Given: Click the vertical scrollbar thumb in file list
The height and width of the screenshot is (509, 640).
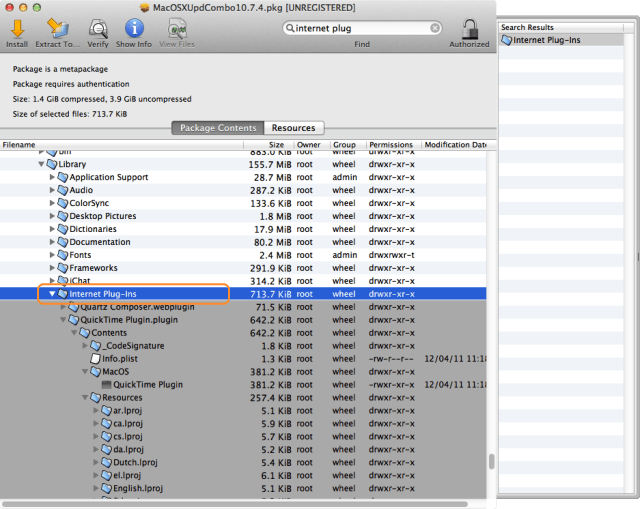Looking at the screenshot, I should pos(491,462).
